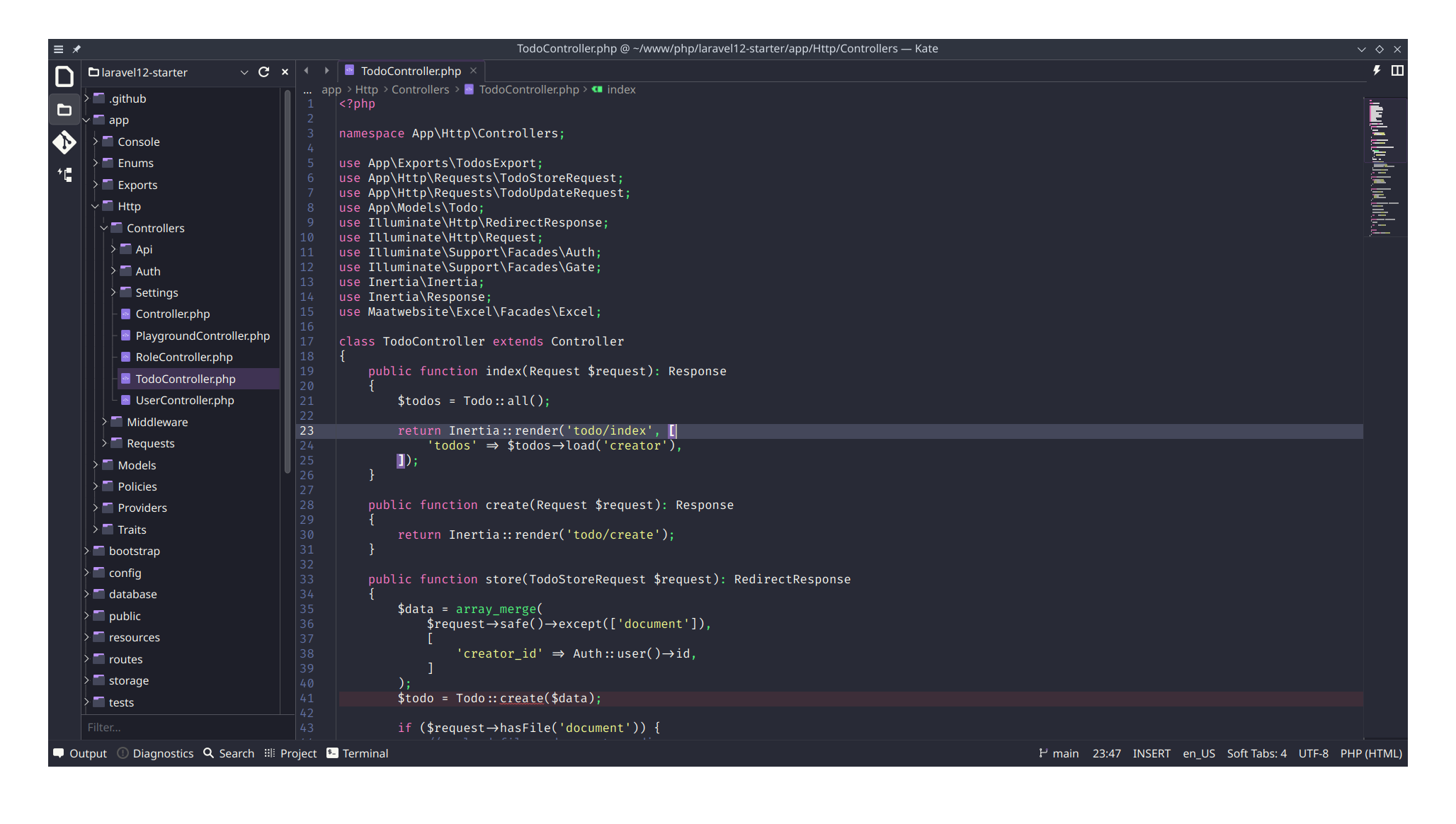The width and height of the screenshot is (1456, 824).
Task: Open the Filesystem browser sidebar icon
Action: pyautogui.click(x=64, y=110)
